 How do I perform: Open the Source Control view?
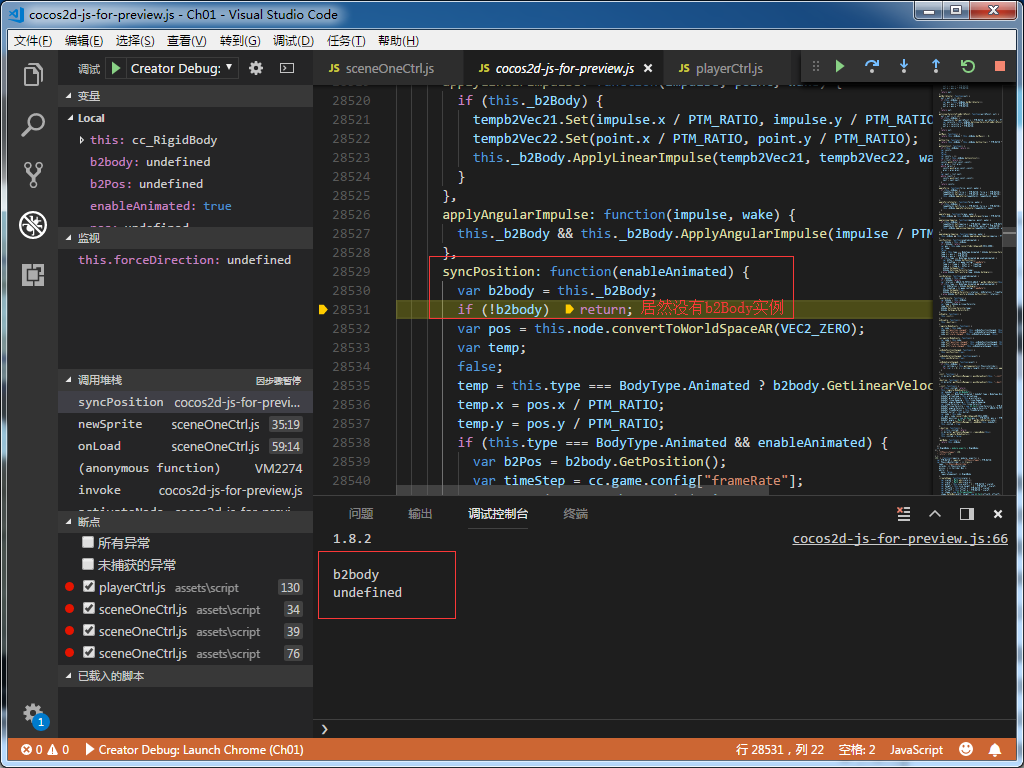33,174
